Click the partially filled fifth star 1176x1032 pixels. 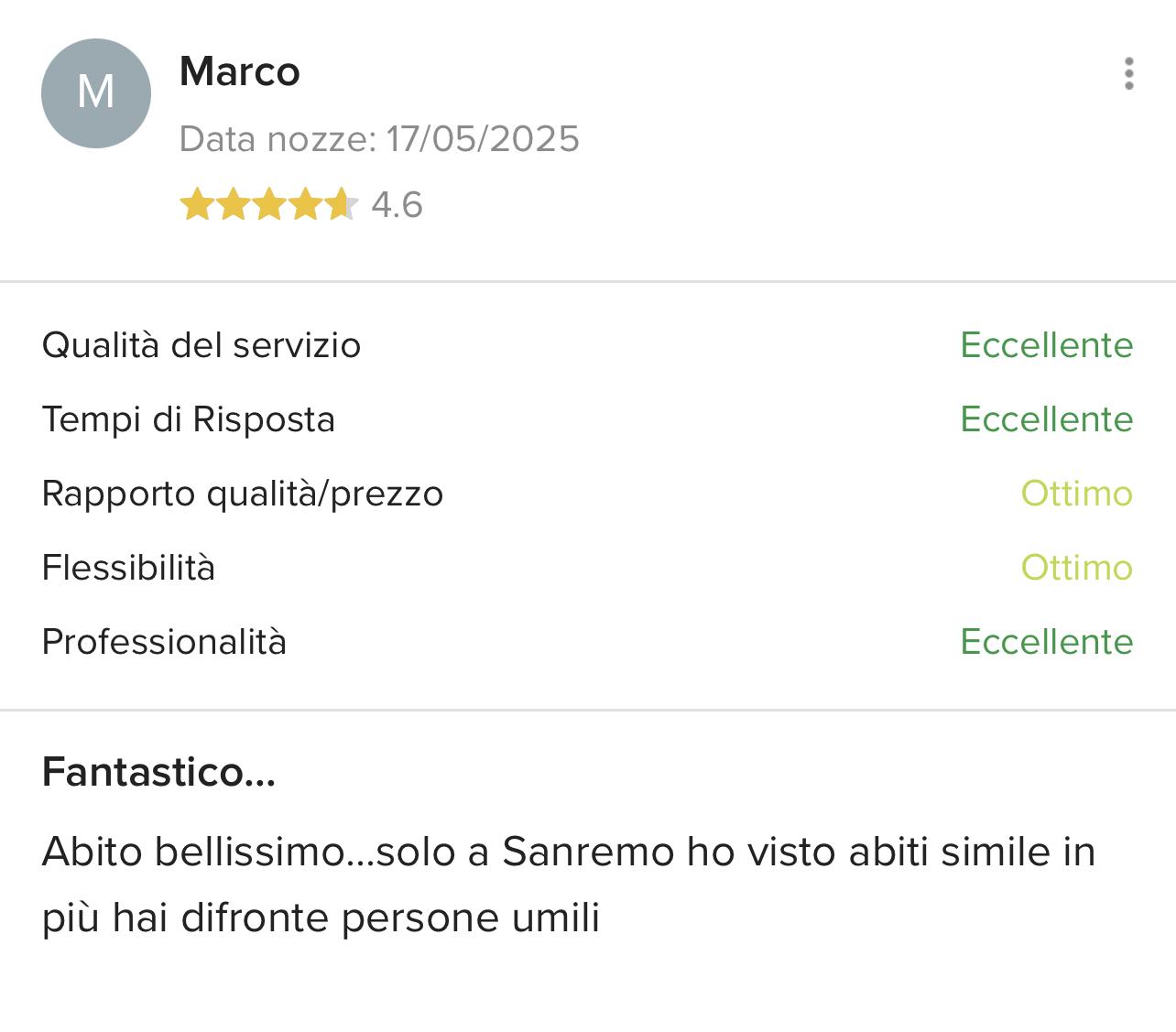[x=342, y=205]
